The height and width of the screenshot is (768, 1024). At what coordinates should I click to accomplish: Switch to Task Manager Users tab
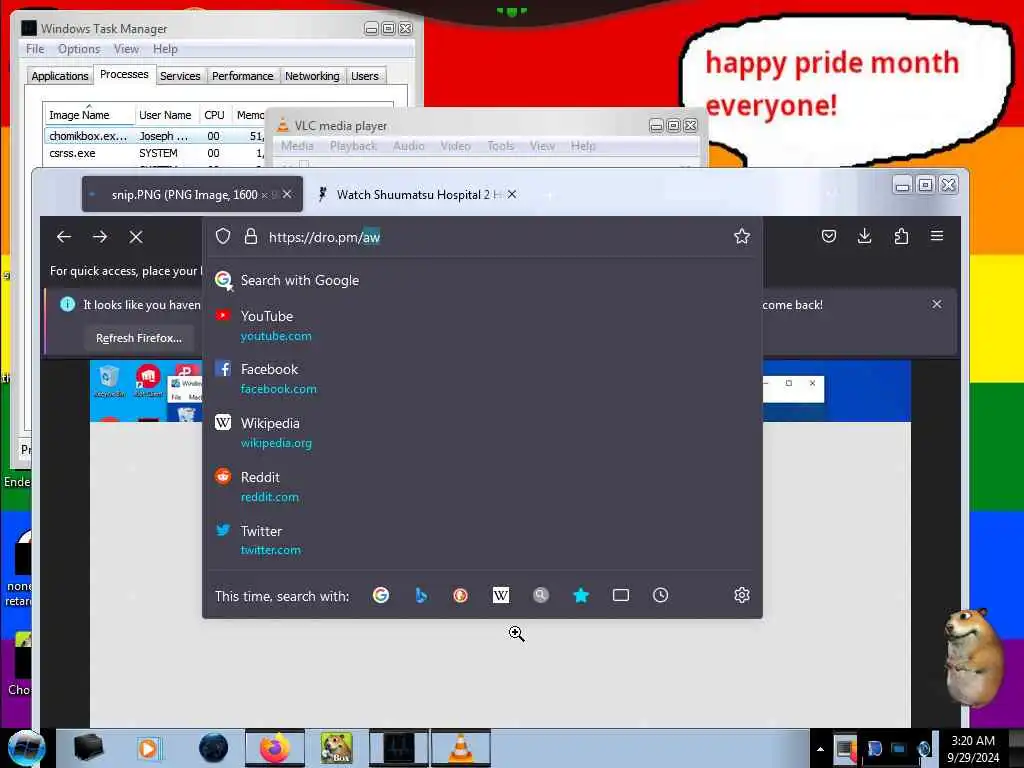(x=364, y=76)
